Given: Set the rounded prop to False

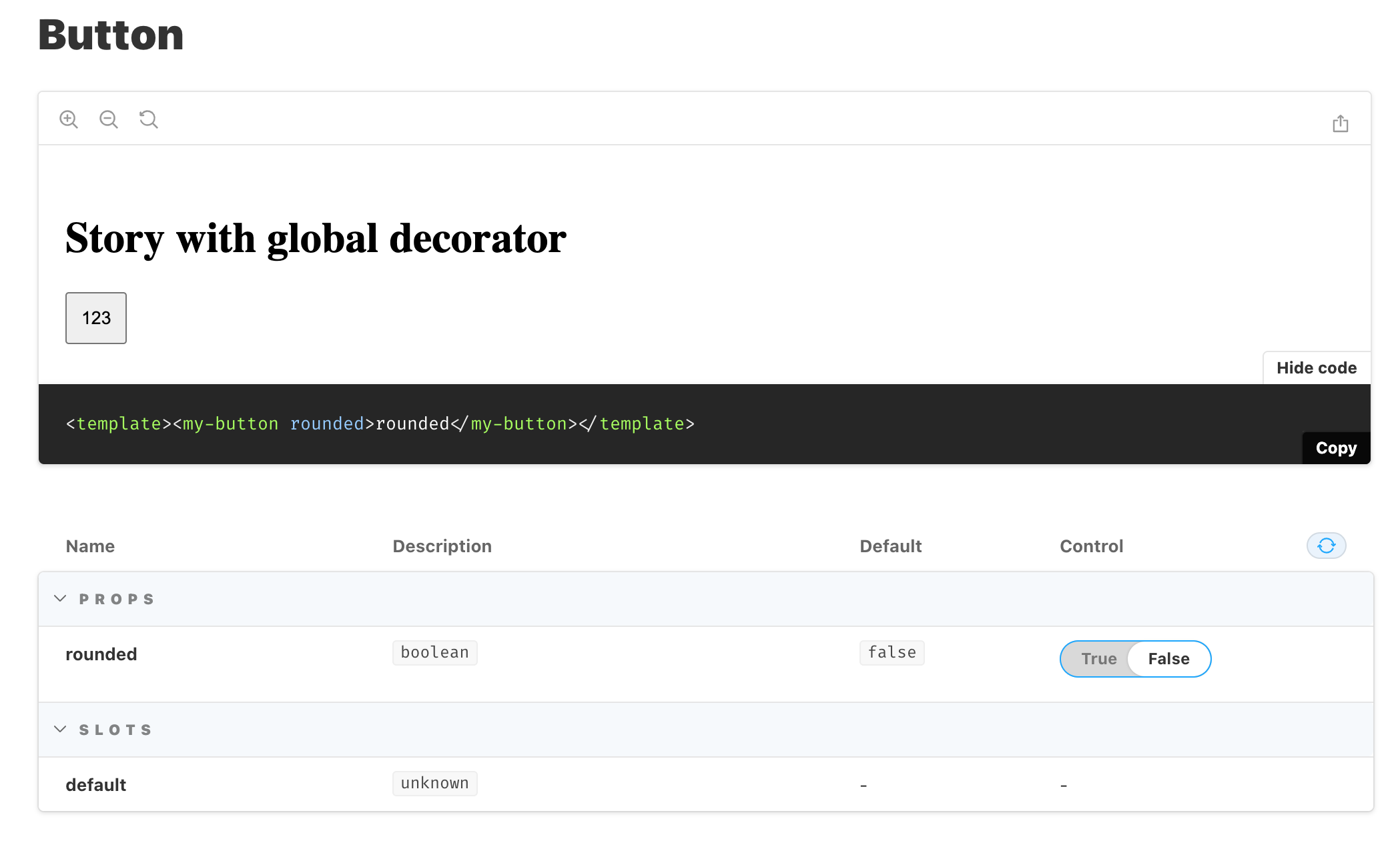Looking at the screenshot, I should click(x=1168, y=659).
